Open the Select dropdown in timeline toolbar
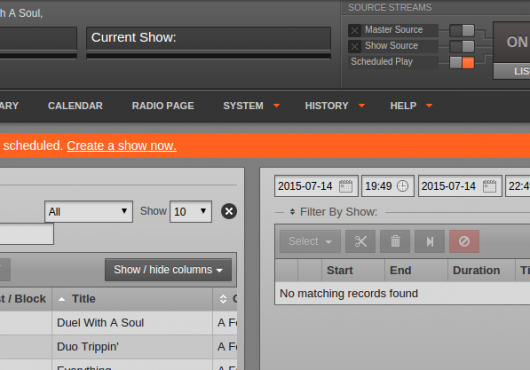This screenshot has width=530, height=370. pos(310,242)
